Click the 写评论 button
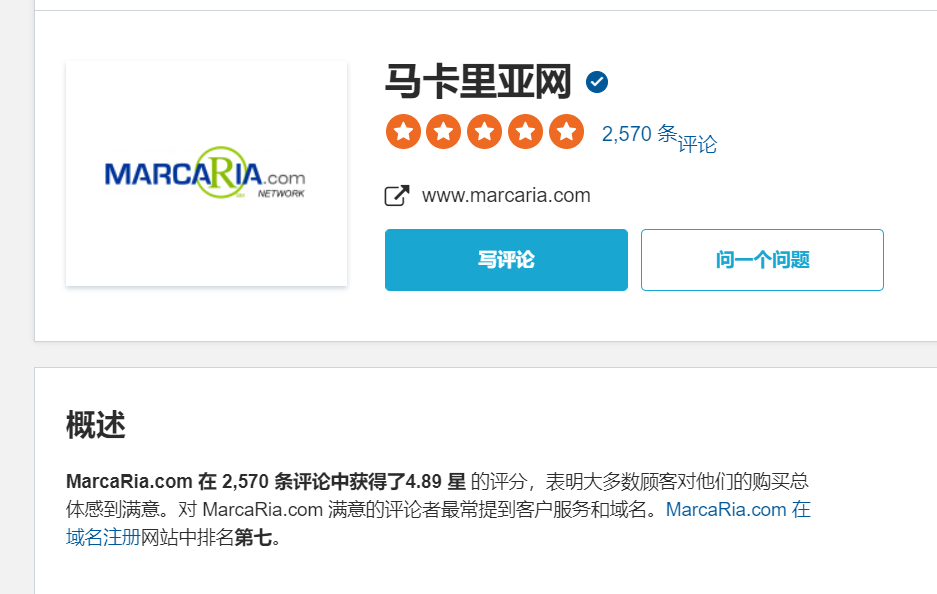The height and width of the screenshot is (594, 937). pos(506,260)
